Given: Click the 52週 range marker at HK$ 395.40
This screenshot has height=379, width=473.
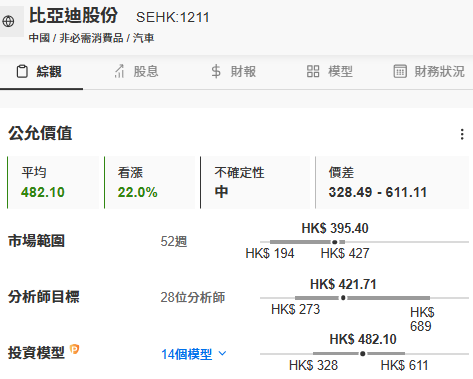Looking at the screenshot, I should (x=335, y=242).
